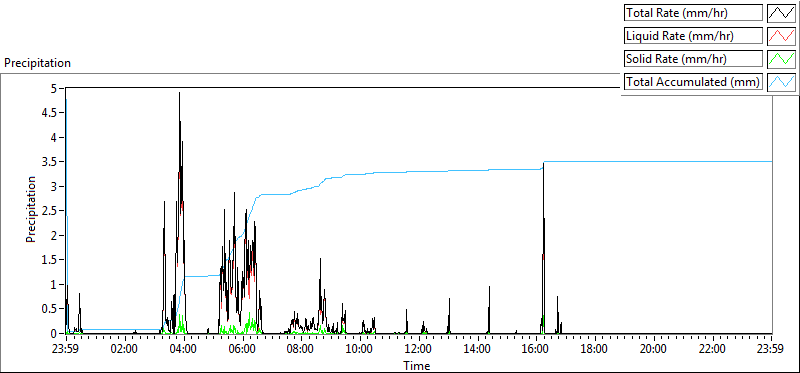Click the 02:00 x-axis tick label

coord(124,350)
